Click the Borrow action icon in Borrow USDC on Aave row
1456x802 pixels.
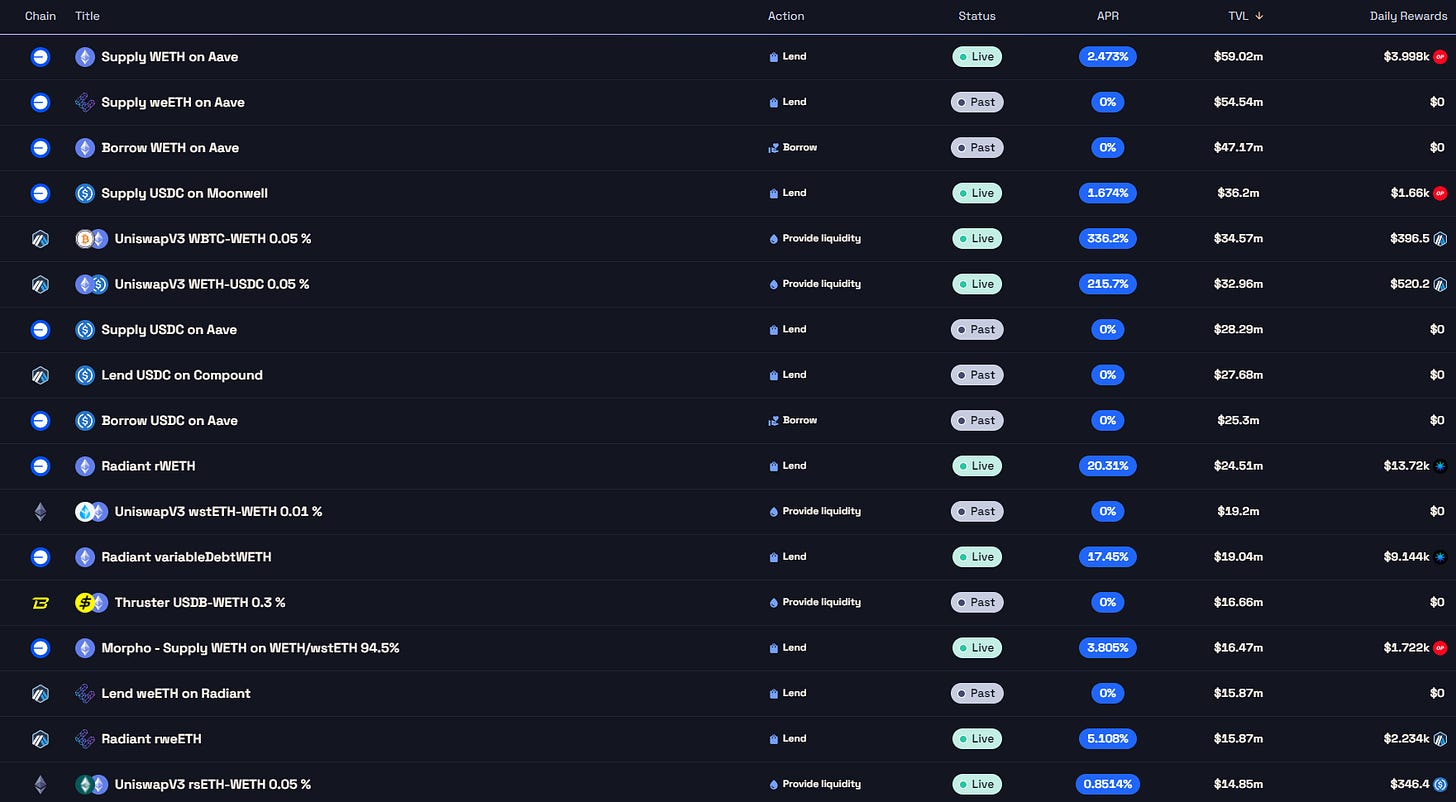click(773, 421)
